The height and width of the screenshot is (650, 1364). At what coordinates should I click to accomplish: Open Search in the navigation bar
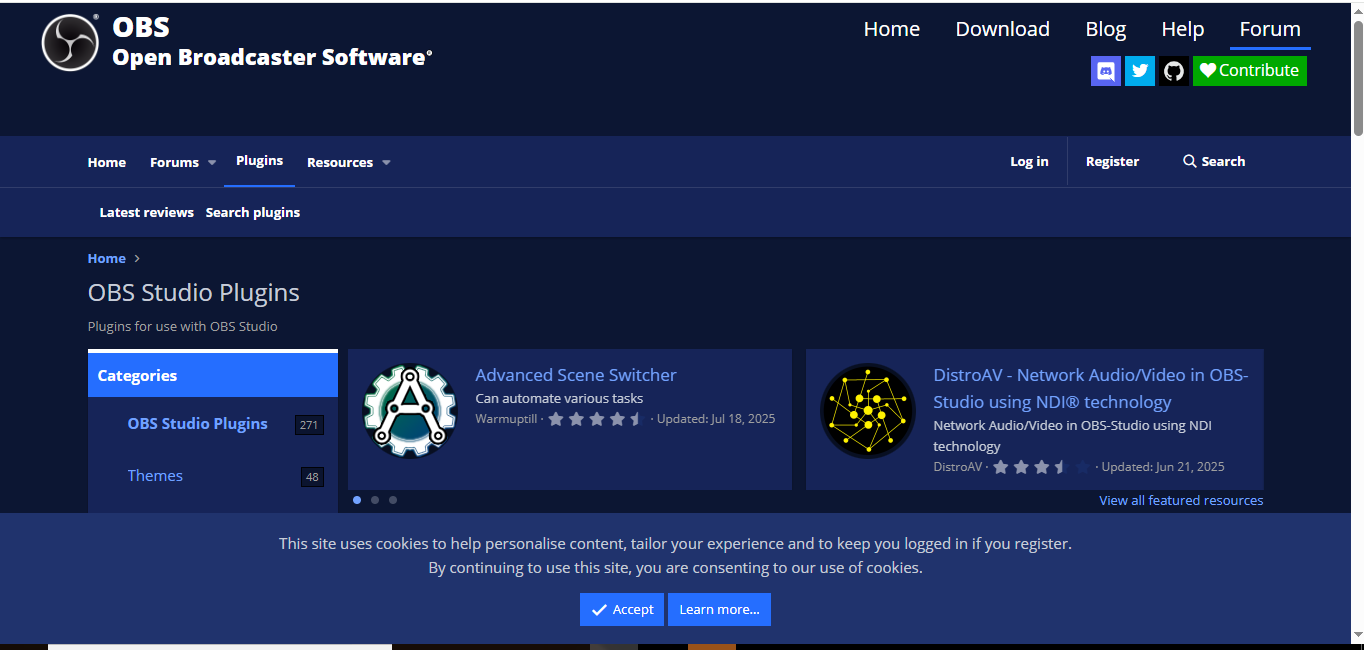(x=1214, y=162)
